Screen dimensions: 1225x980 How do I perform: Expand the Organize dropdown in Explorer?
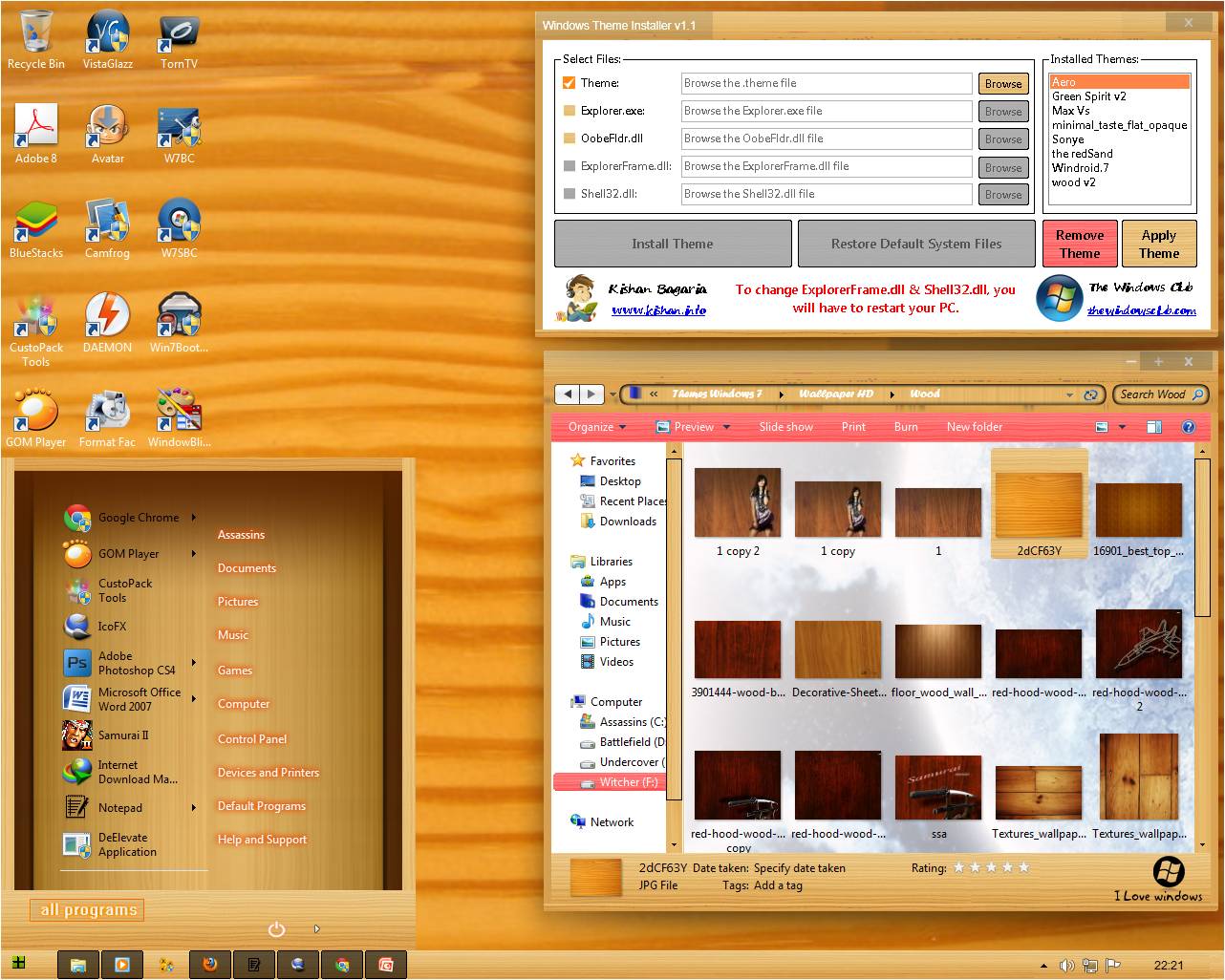pyautogui.click(x=597, y=427)
